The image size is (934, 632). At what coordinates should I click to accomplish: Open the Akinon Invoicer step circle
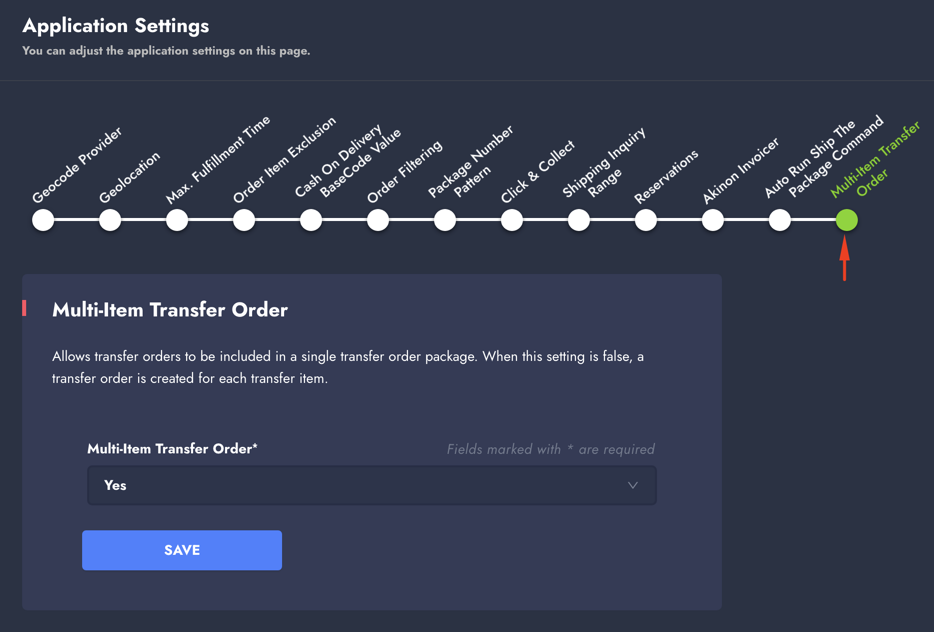pos(713,220)
